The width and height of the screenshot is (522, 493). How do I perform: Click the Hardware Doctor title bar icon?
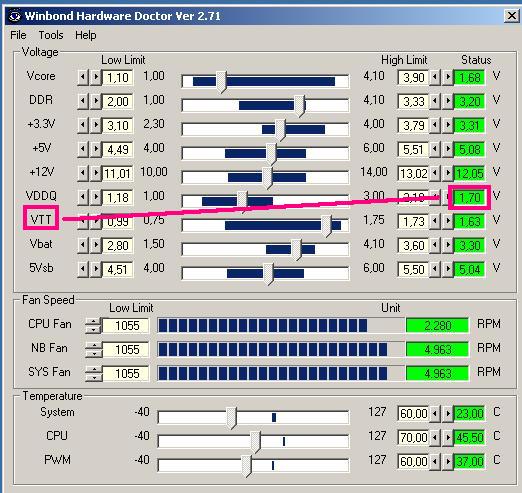(x=15, y=16)
